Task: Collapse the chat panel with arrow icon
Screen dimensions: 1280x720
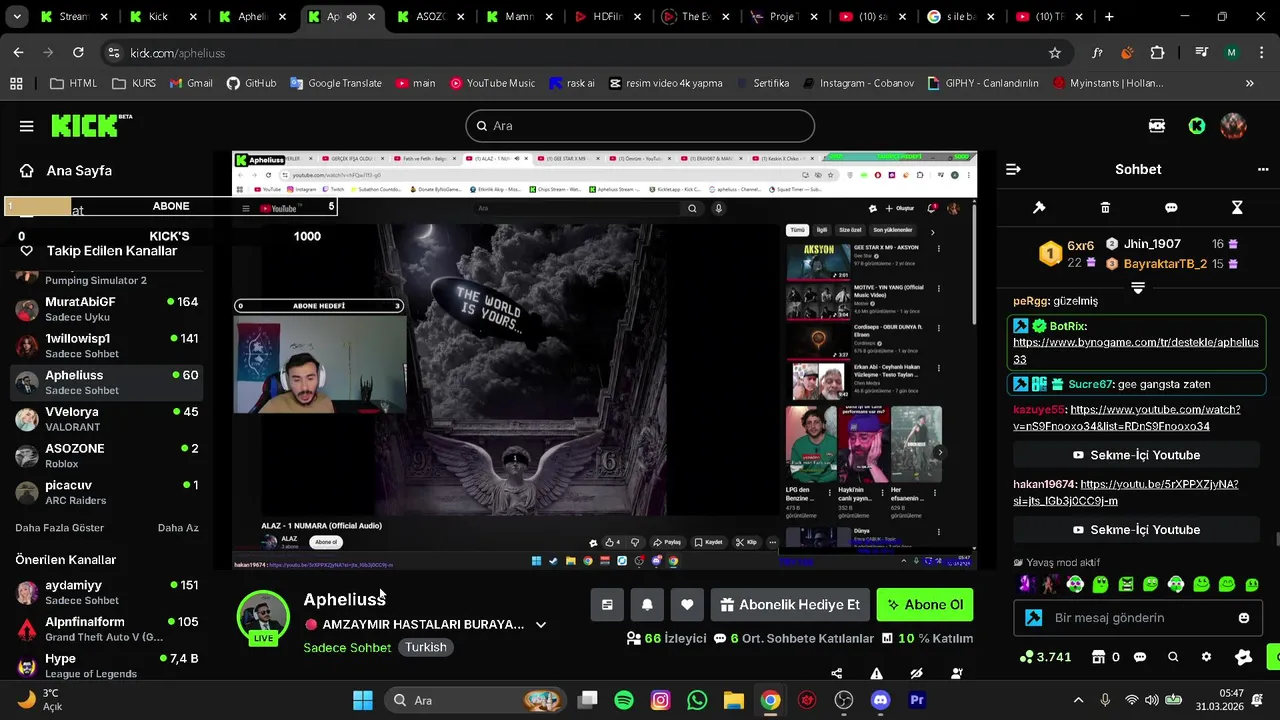Action: click(x=1013, y=169)
